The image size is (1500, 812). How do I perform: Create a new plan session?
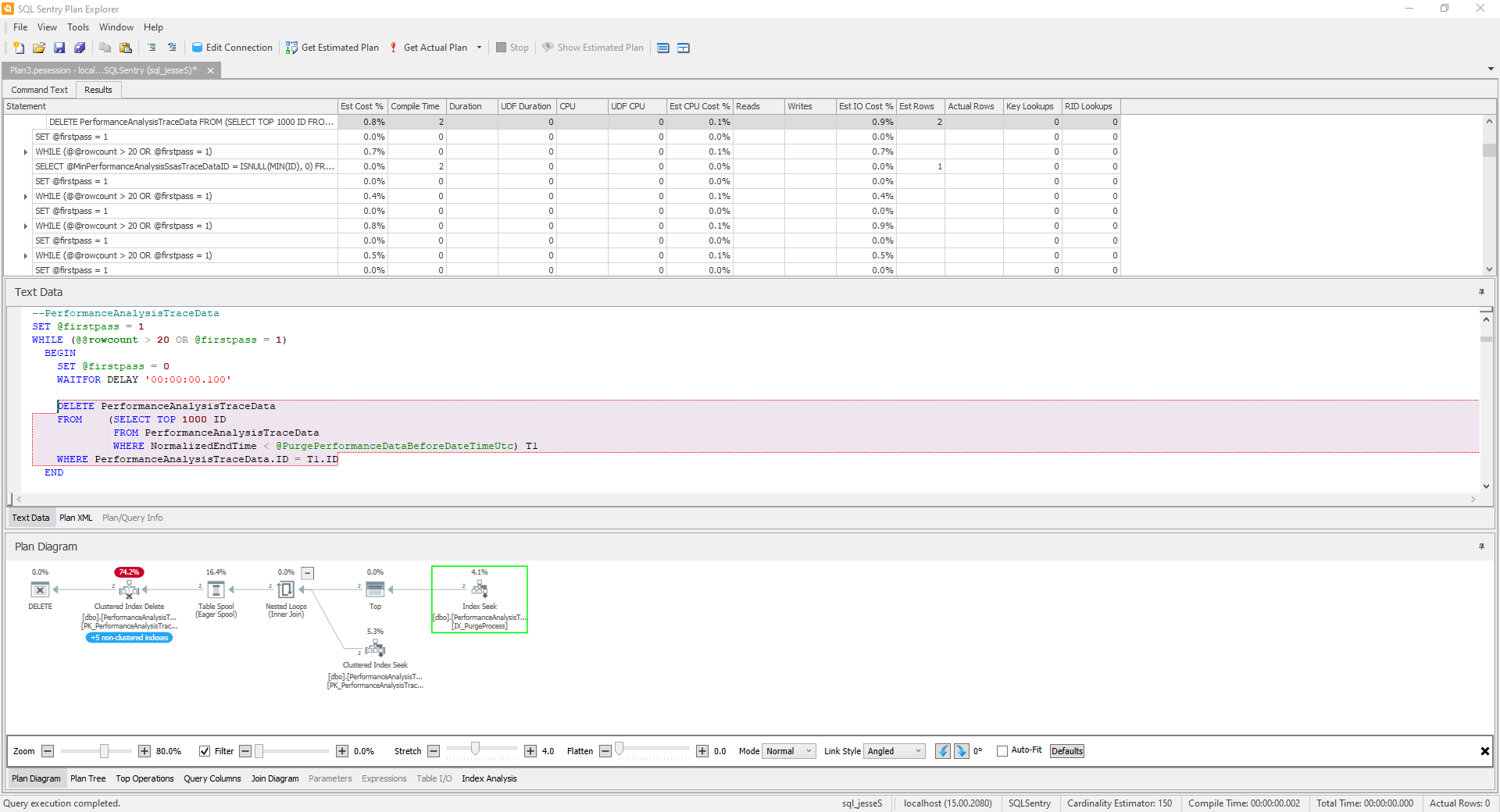[18, 48]
